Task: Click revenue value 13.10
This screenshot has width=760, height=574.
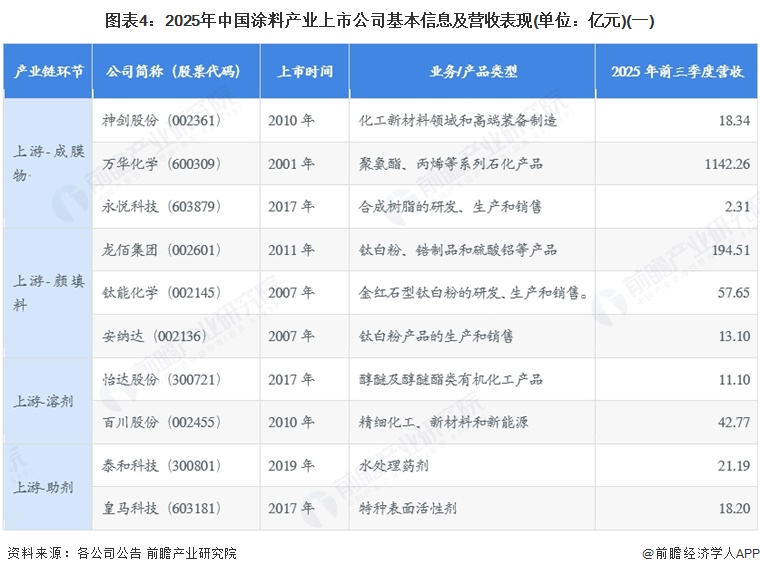Action: 734,336
